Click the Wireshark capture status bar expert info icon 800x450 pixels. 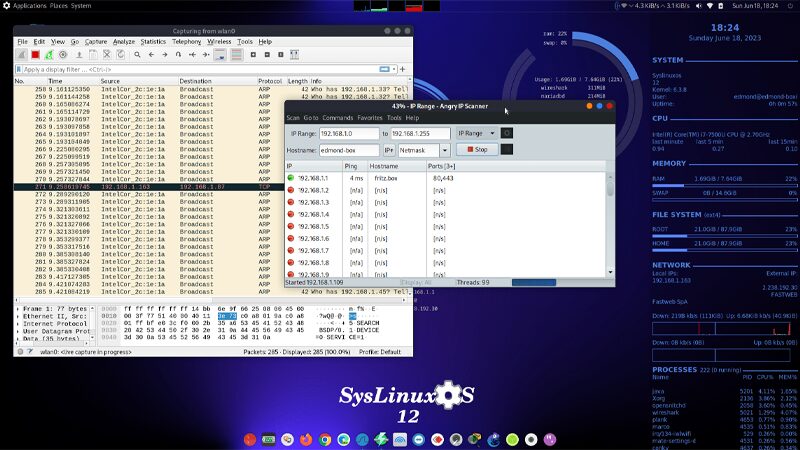point(20,352)
